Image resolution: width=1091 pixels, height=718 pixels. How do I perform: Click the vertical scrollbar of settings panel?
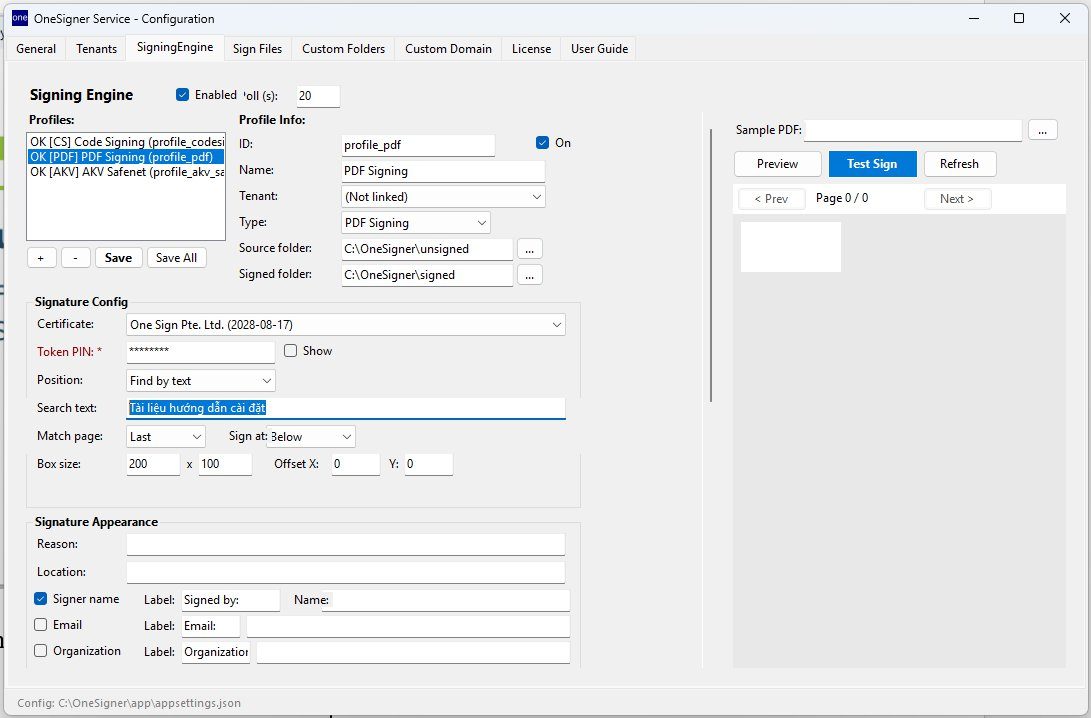click(710, 265)
